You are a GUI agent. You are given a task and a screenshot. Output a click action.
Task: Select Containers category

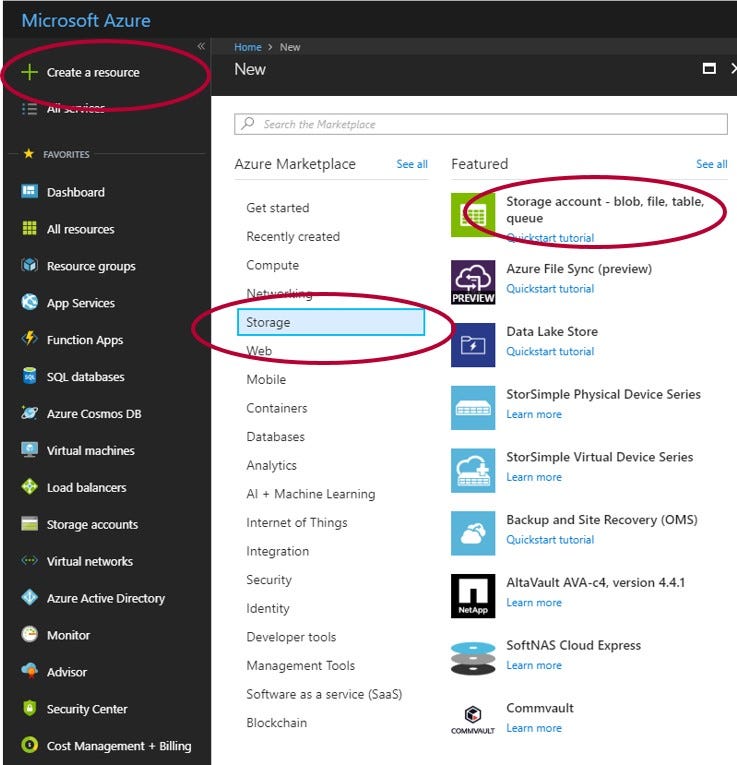[277, 408]
